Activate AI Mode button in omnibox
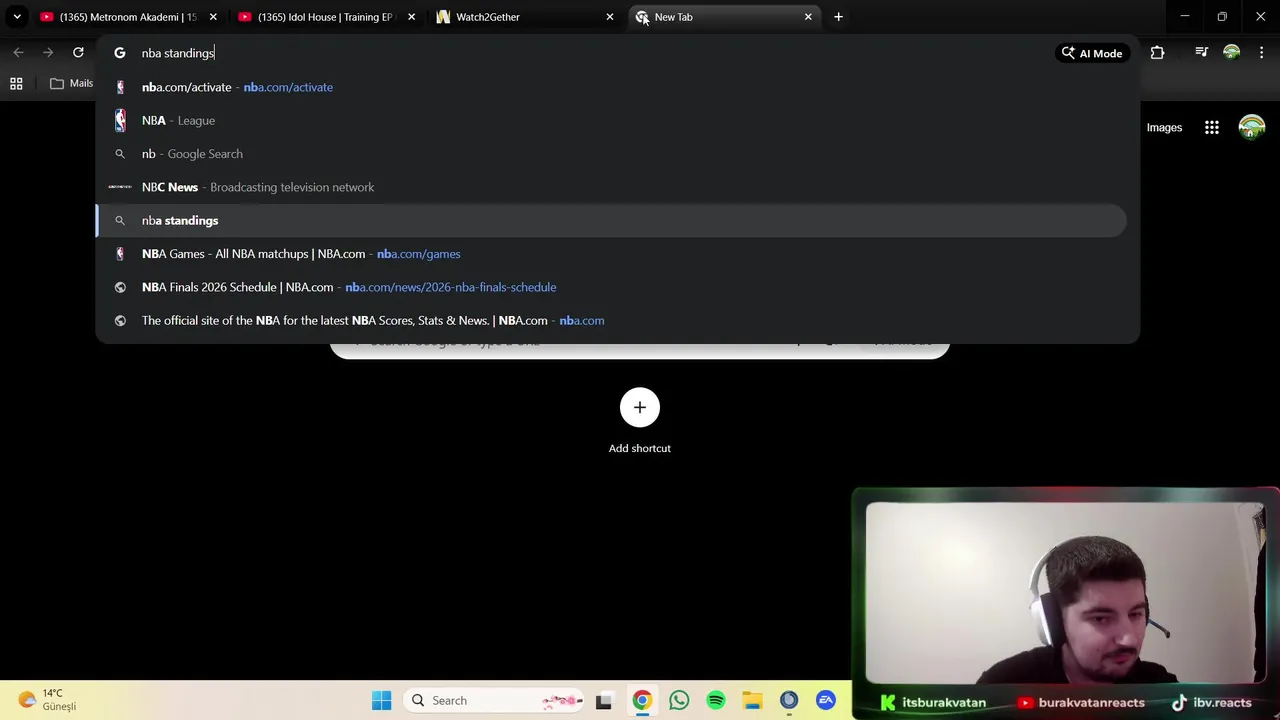 pyautogui.click(x=1092, y=53)
